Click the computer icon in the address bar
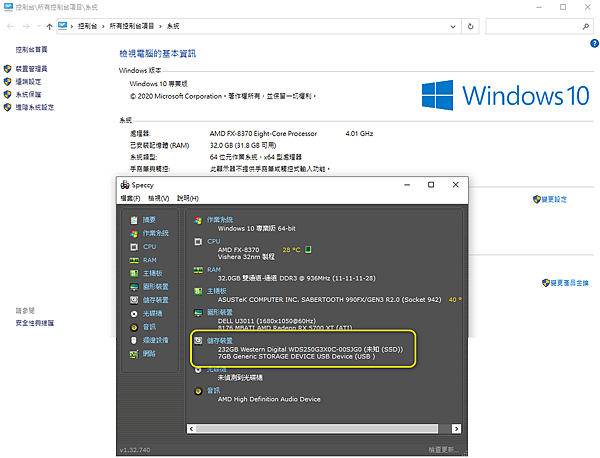The width and height of the screenshot is (600, 458). [62, 26]
